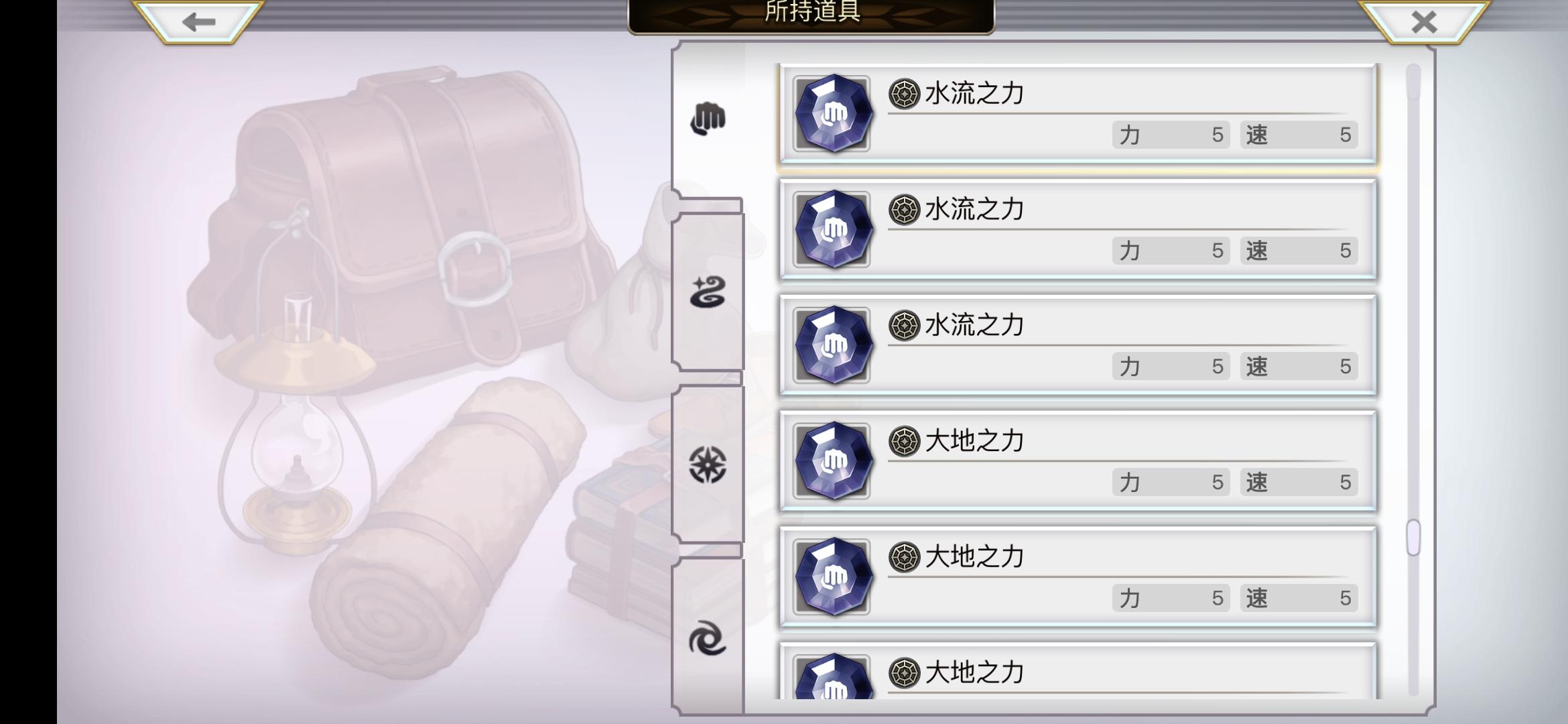Open the compass star category tab
The image size is (1568, 724).
pos(708,465)
